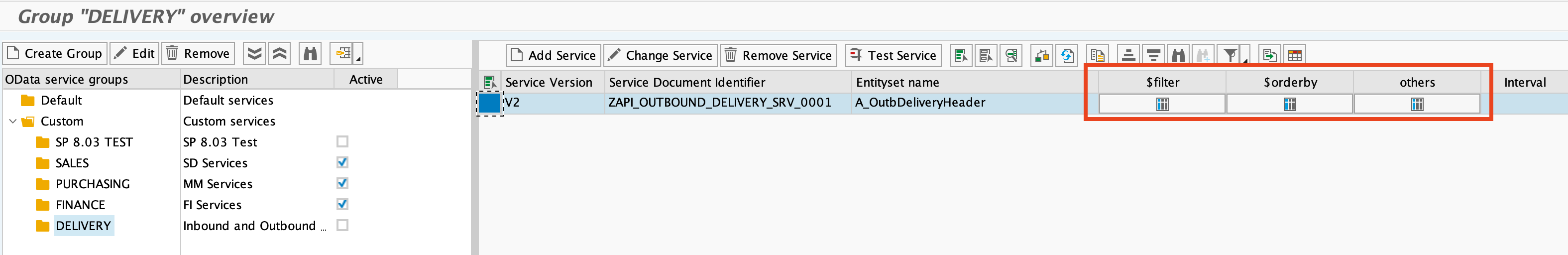Uncheck Active checkbox for SALES group
1568x255 pixels.
[342, 162]
